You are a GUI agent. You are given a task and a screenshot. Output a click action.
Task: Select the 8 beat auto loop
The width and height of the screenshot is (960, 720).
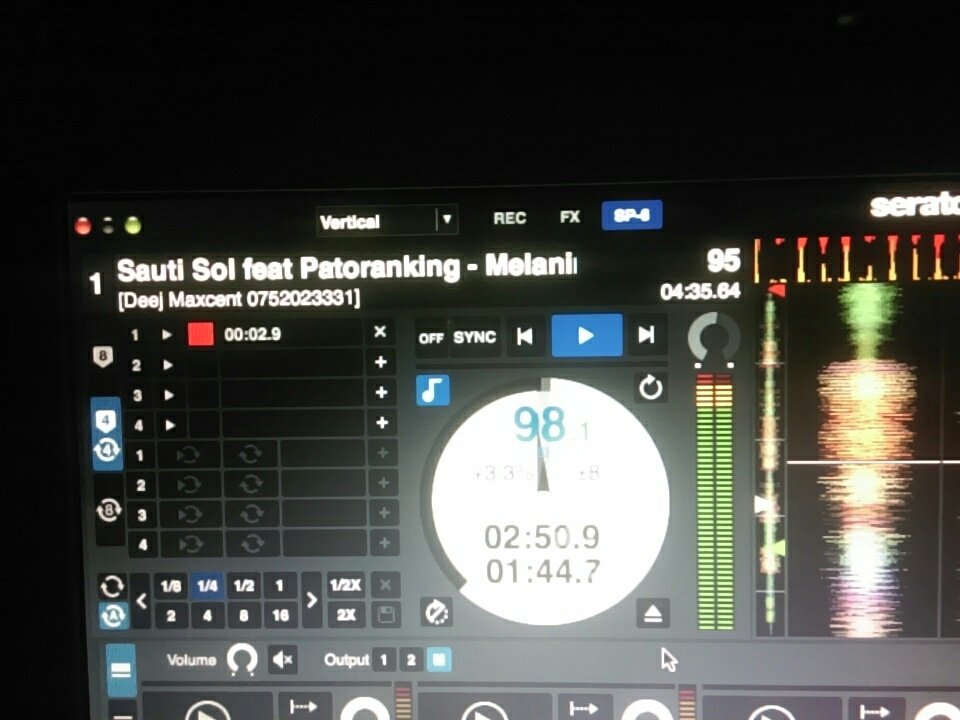coord(244,615)
